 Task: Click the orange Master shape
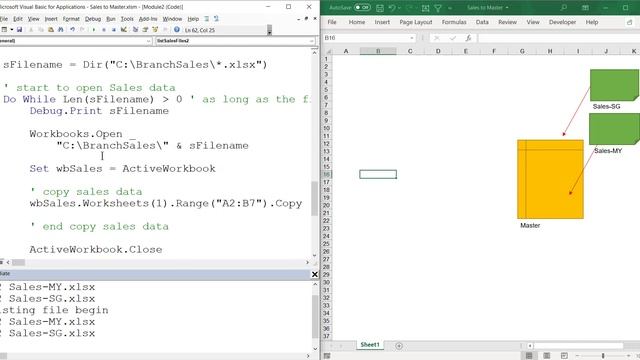click(550, 179)
